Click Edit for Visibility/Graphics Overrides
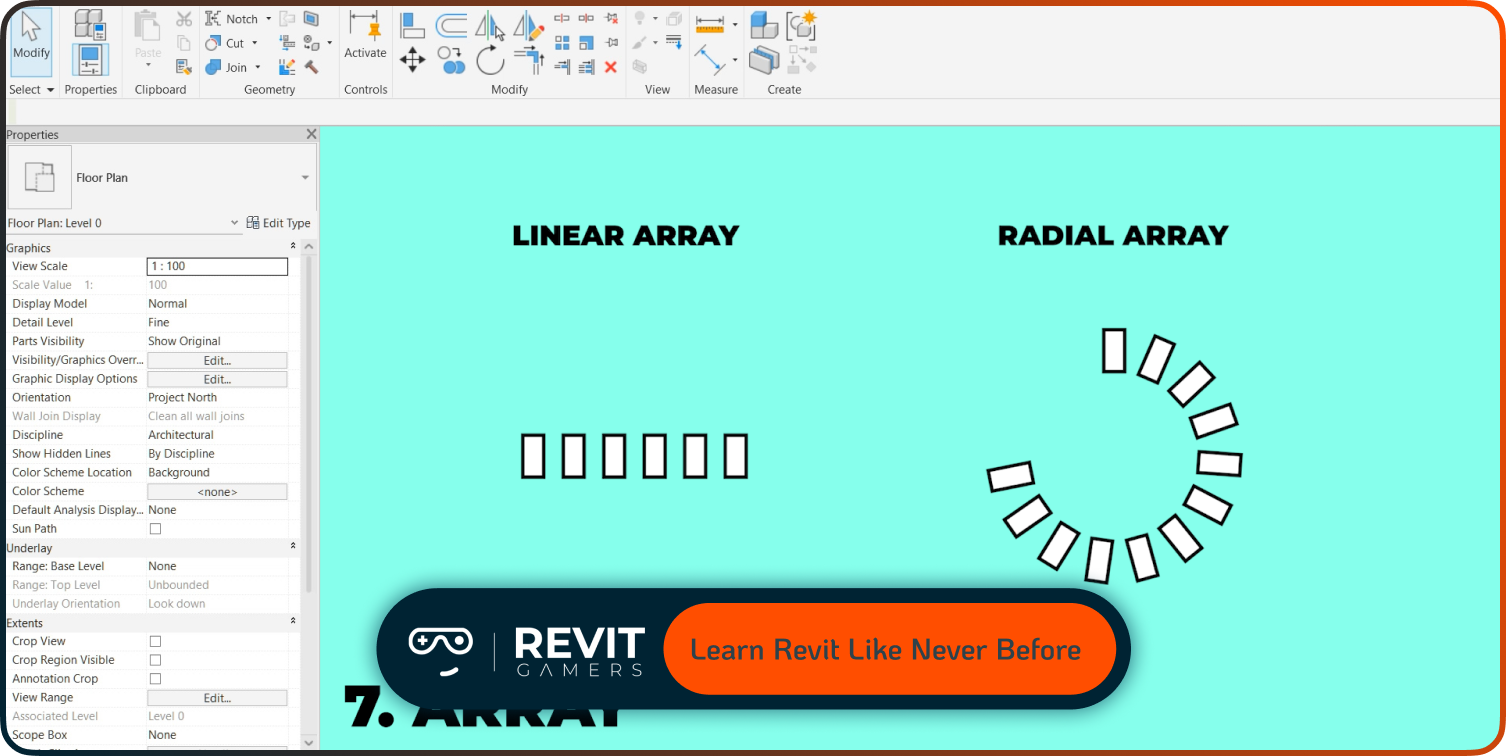 (x=217, y=360)
